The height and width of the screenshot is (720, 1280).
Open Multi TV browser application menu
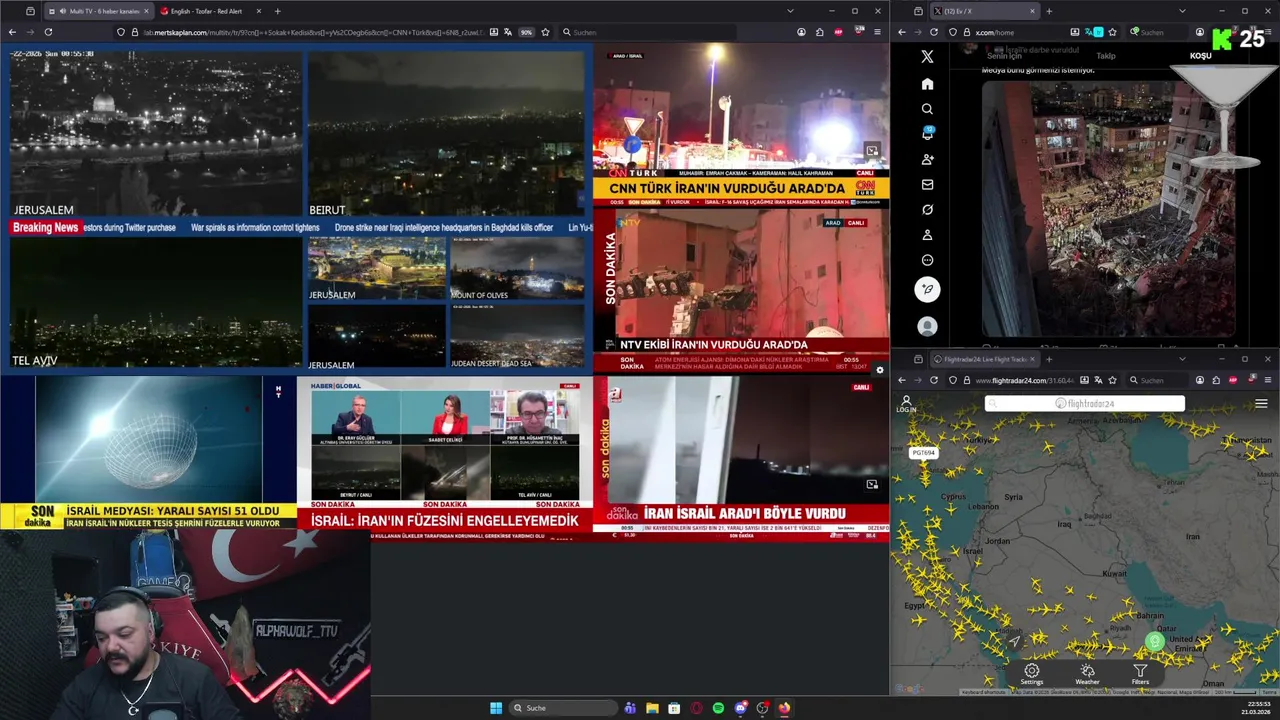pyautogui.click(x=876, y=32)
